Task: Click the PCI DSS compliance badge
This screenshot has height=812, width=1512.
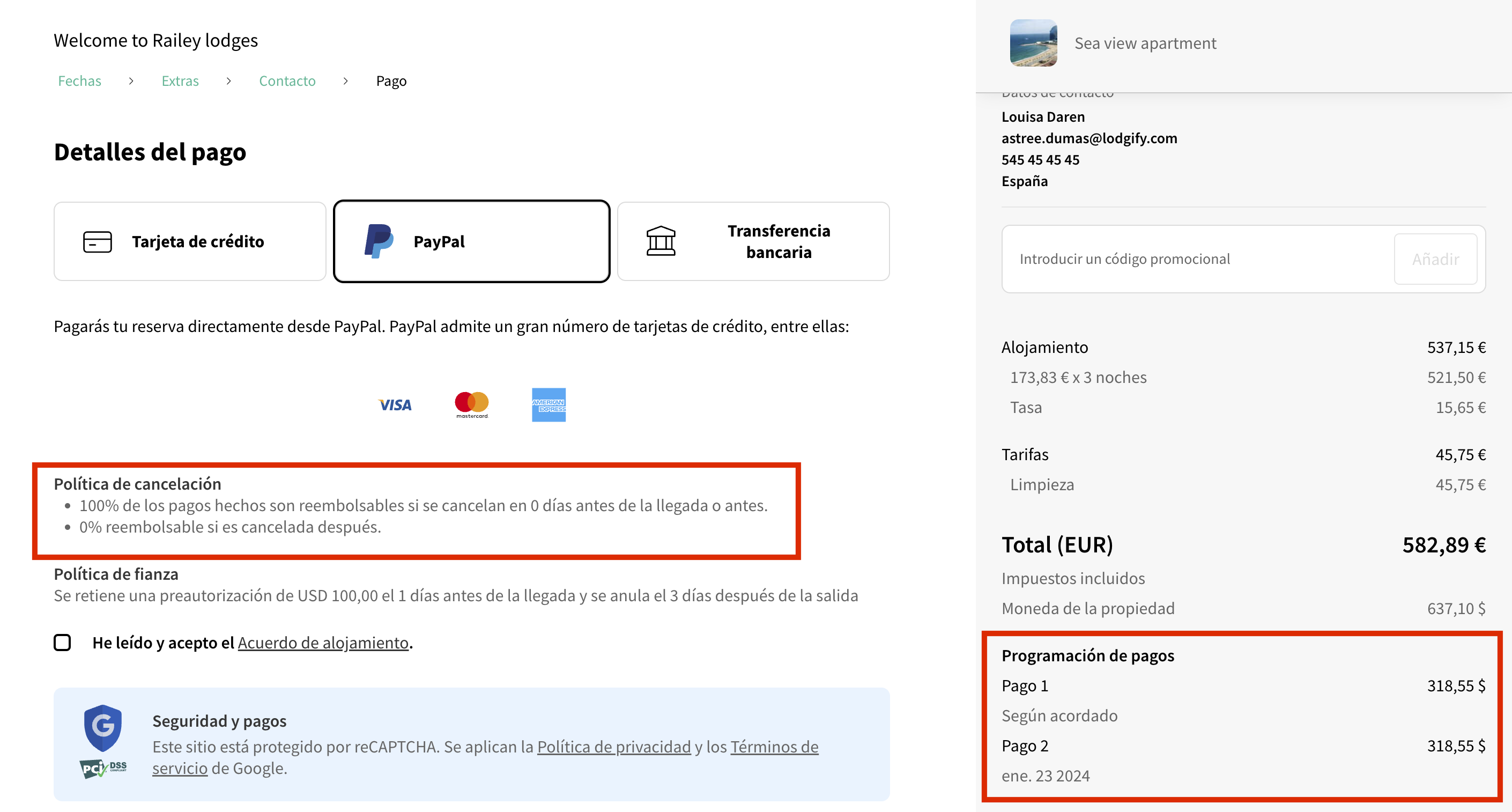Action: (x=104, y=768)
